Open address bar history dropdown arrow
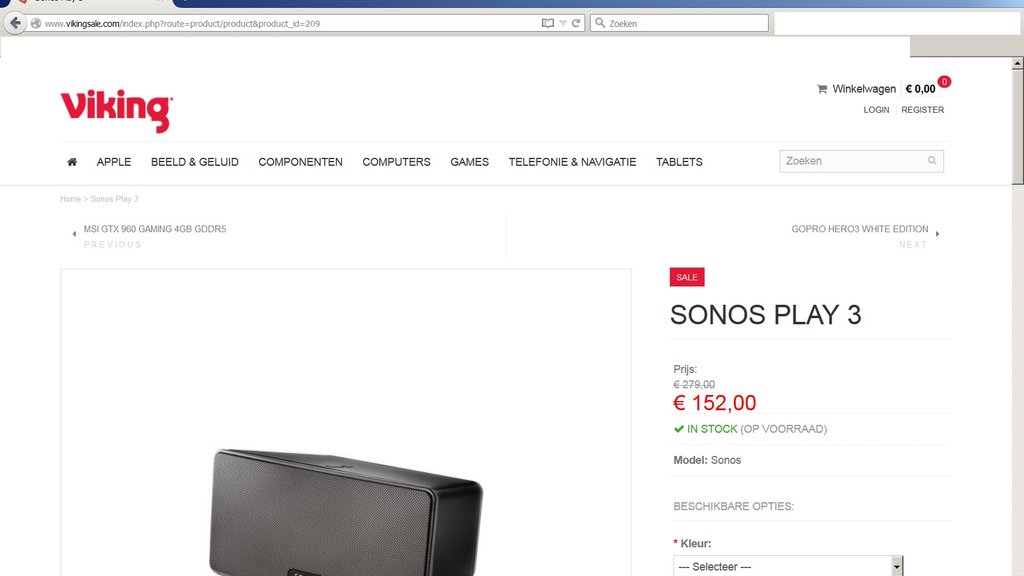 pyautogui.click(x=562, y=23)
